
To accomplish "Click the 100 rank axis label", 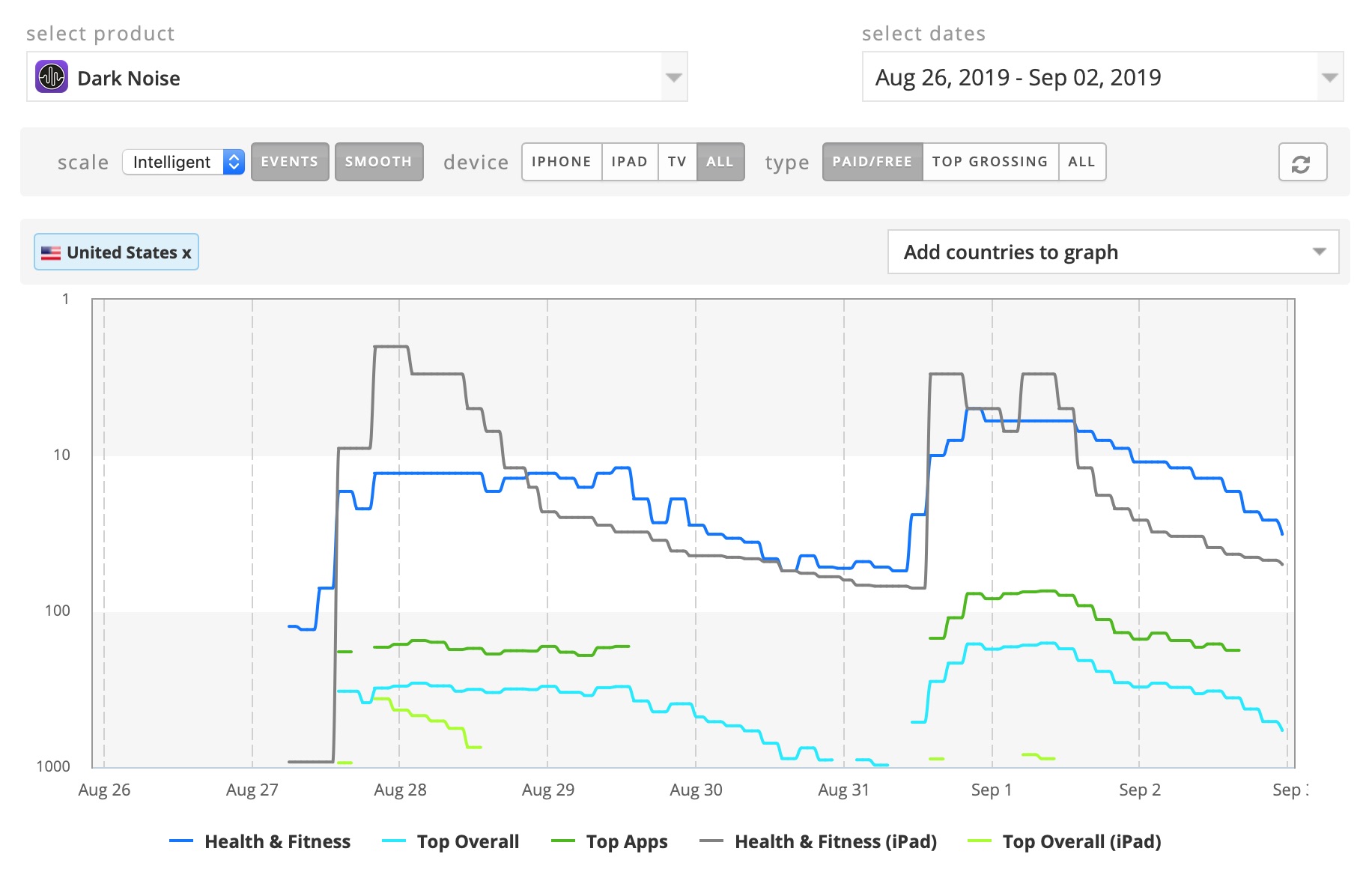I will 58,611.
